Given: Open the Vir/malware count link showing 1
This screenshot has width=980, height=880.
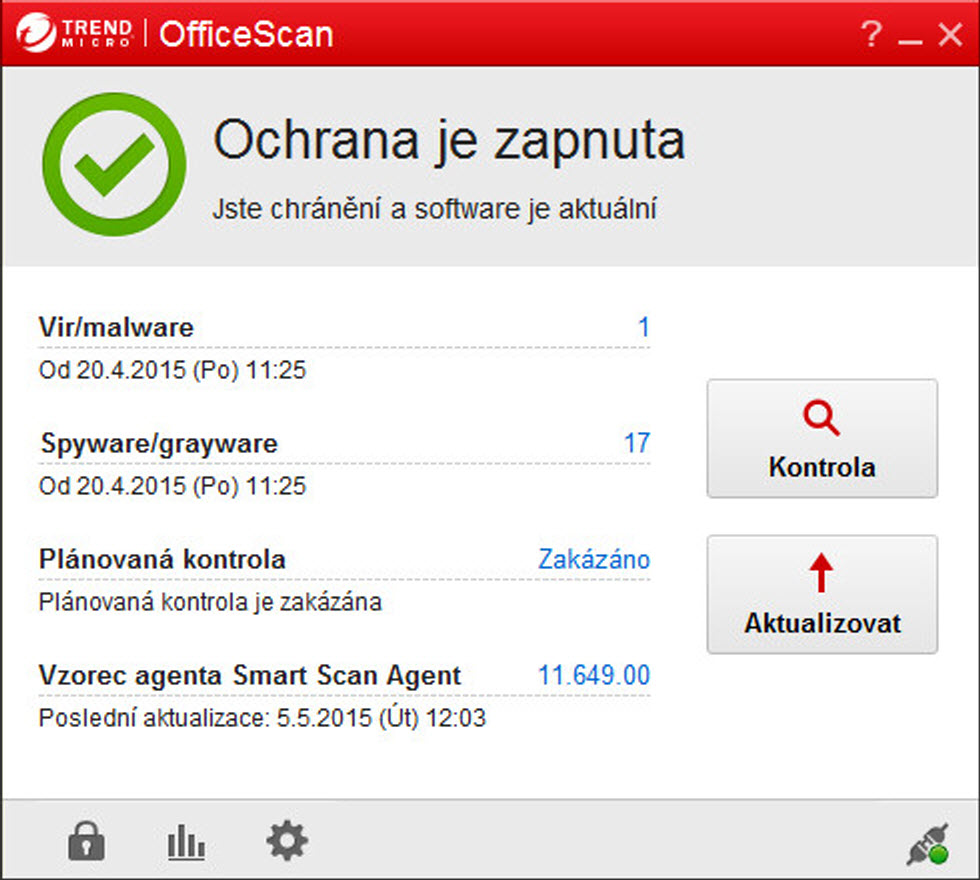Looking at the screenshot, I should click(644, 327).
